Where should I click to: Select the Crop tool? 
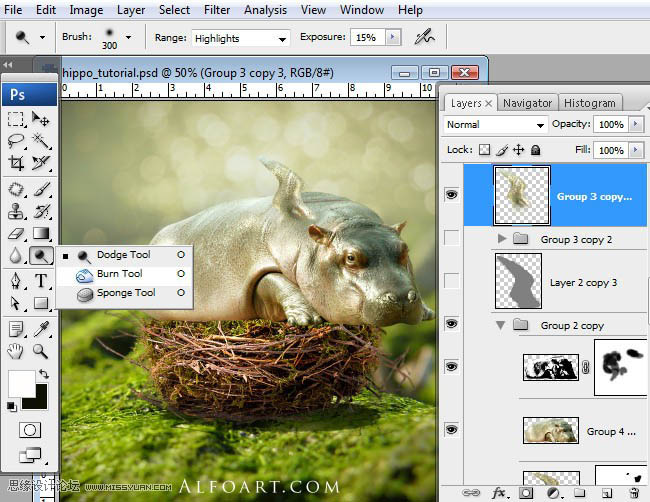16,162
